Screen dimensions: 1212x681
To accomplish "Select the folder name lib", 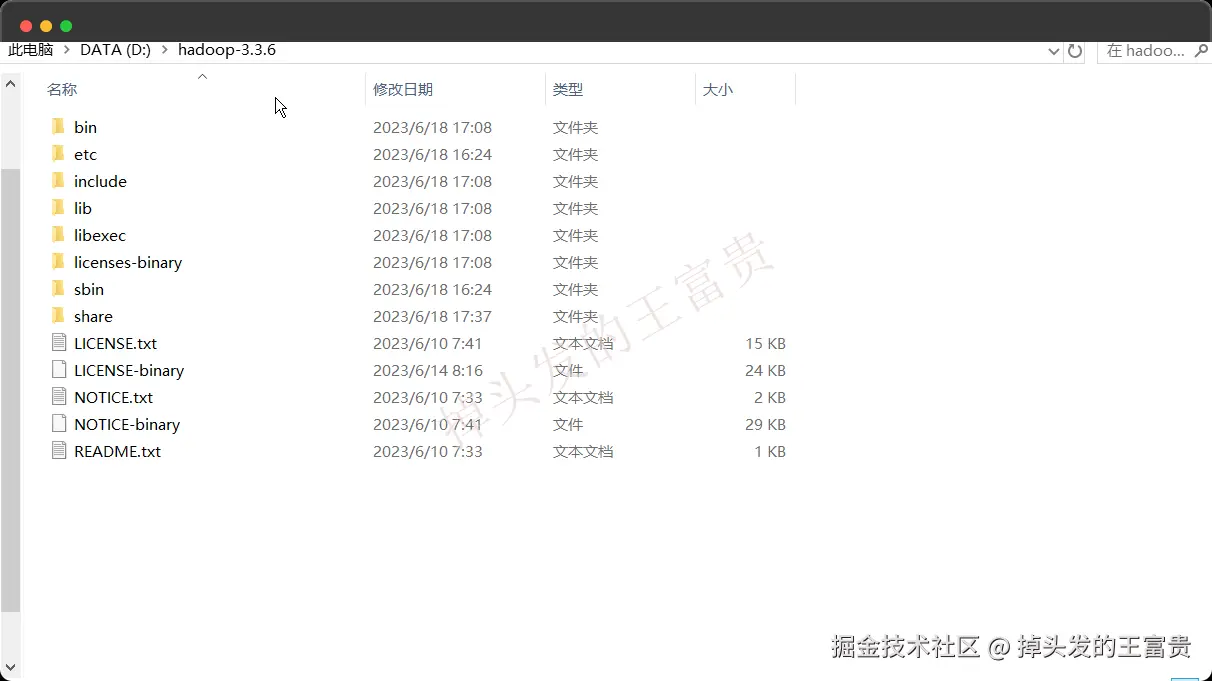I will (x=83, y=208).
